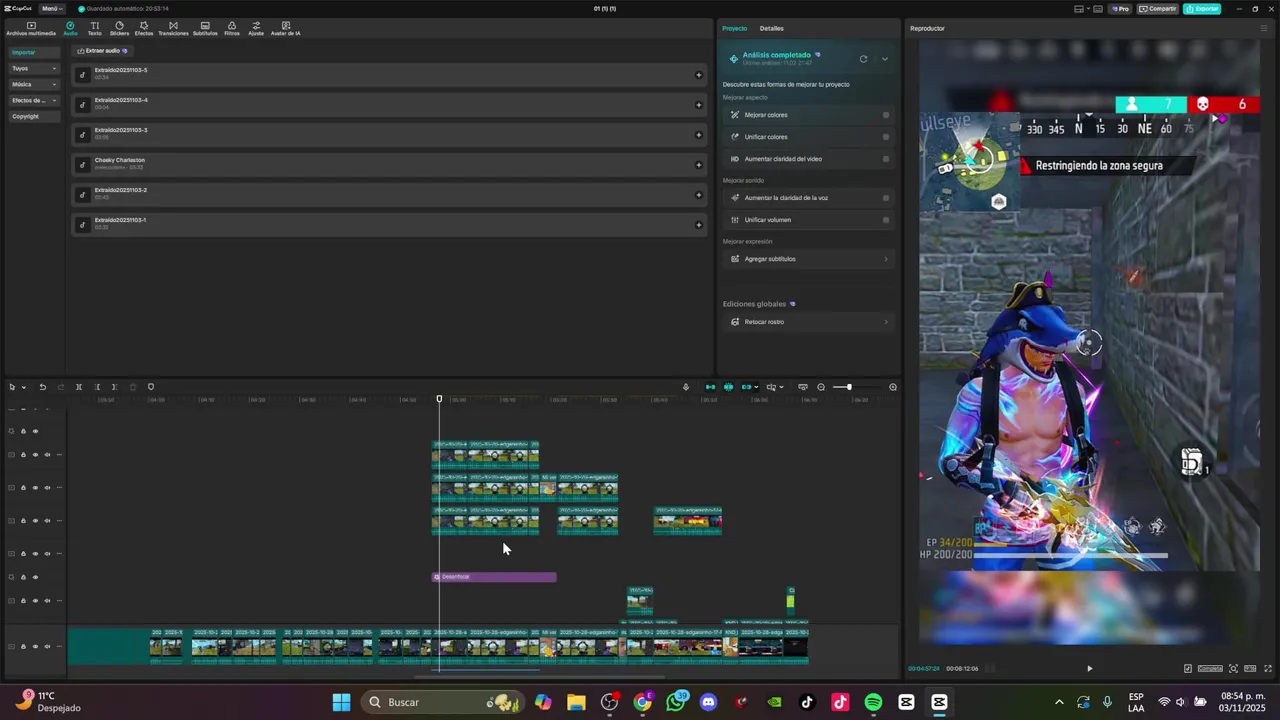Screen dimensions: 1280x720
Task: Click the delete-right trim icon
Action: click(114, 387)
